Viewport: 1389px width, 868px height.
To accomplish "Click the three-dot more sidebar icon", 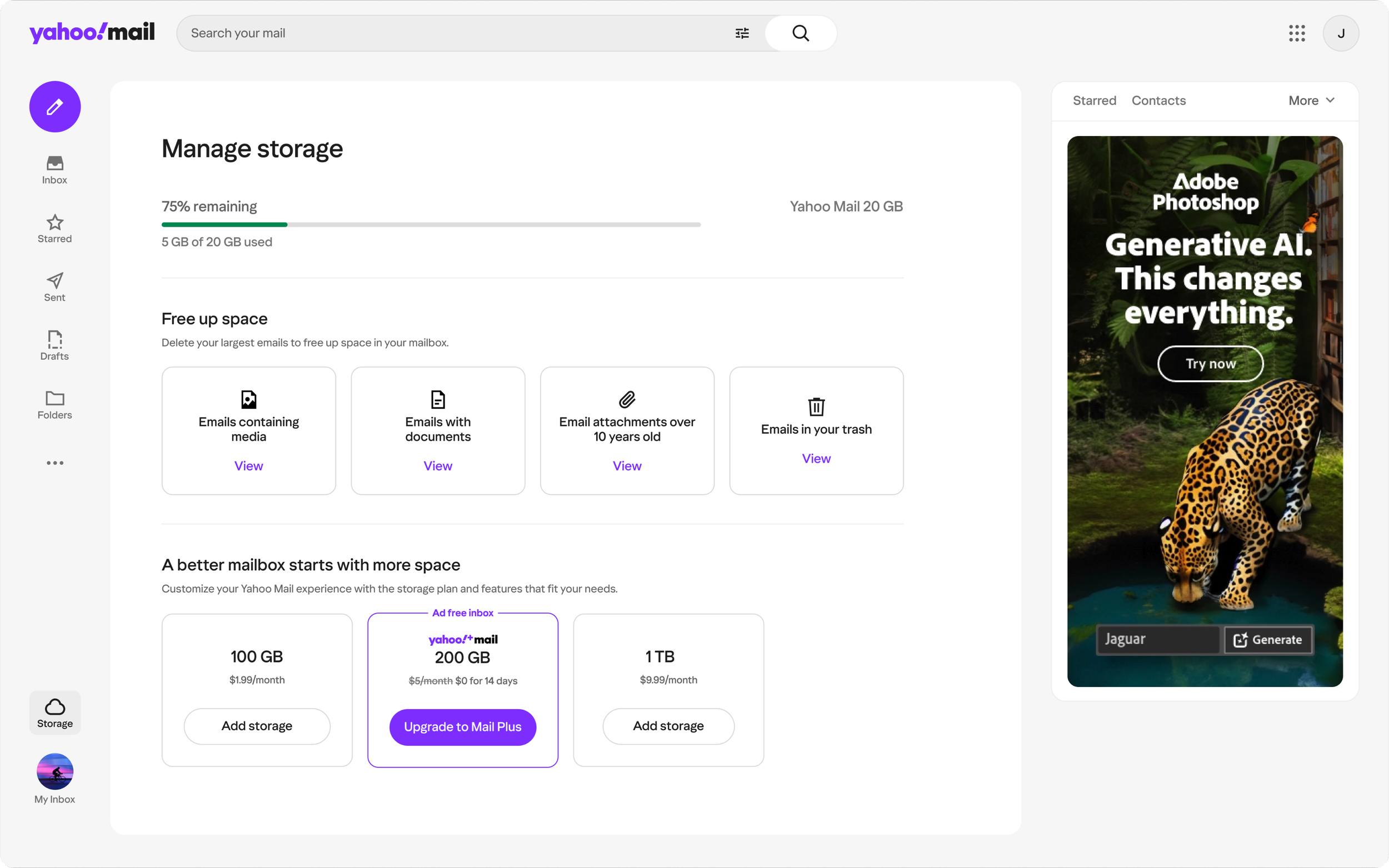I will (x=54, y=463).
